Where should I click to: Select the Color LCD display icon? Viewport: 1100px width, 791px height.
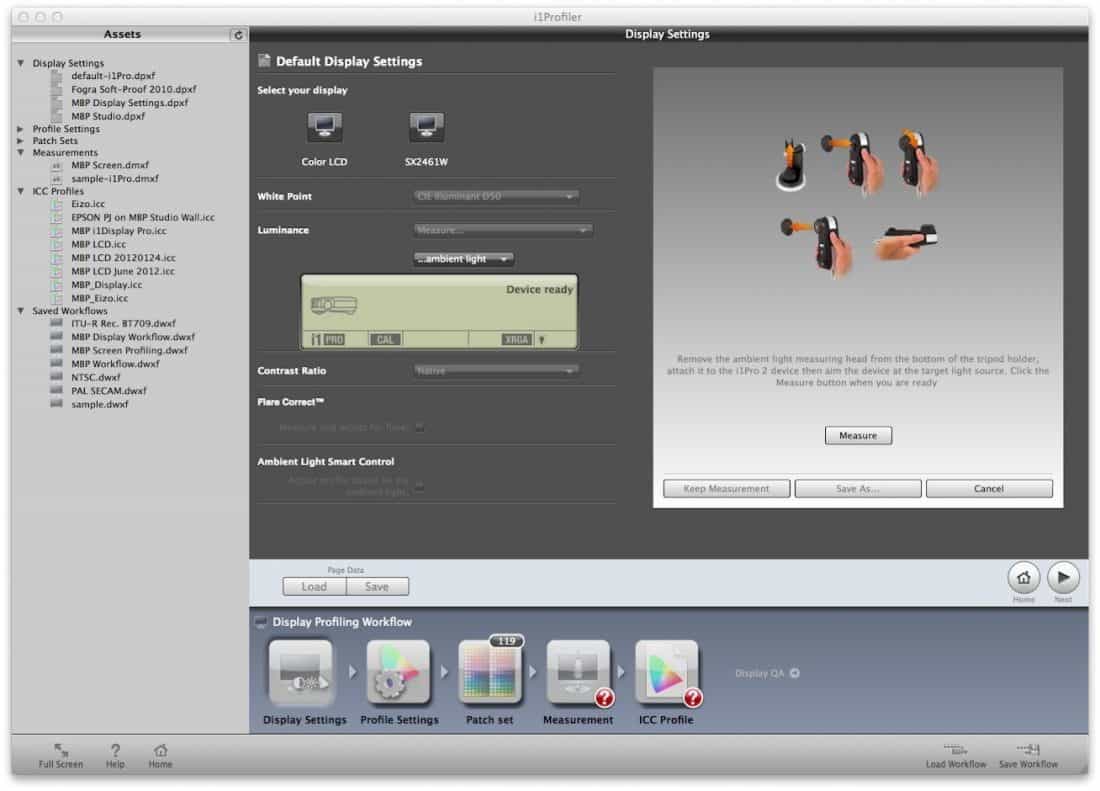click(324, 128)
